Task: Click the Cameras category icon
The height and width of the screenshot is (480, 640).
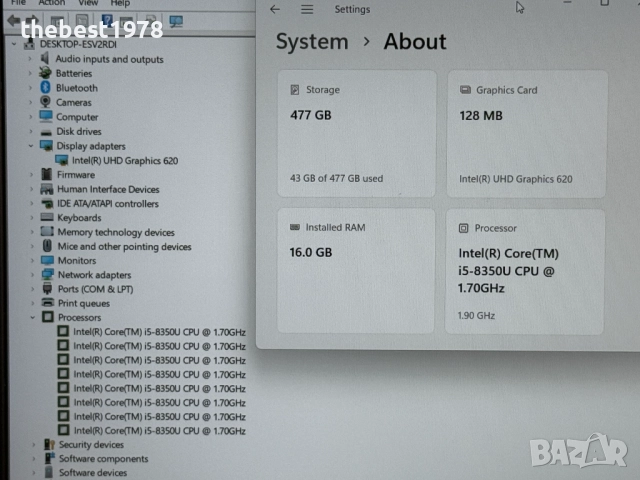Action: pyautogui.click(x=46, y=102)
